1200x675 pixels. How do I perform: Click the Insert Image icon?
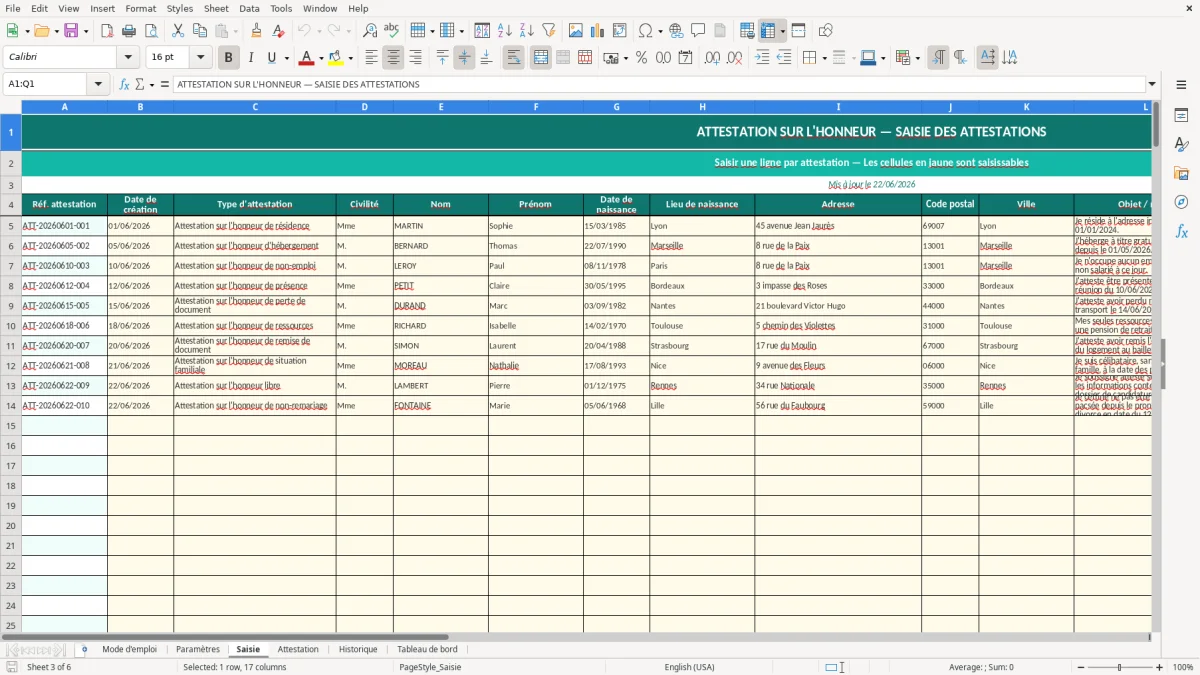(x=576, y=31)
